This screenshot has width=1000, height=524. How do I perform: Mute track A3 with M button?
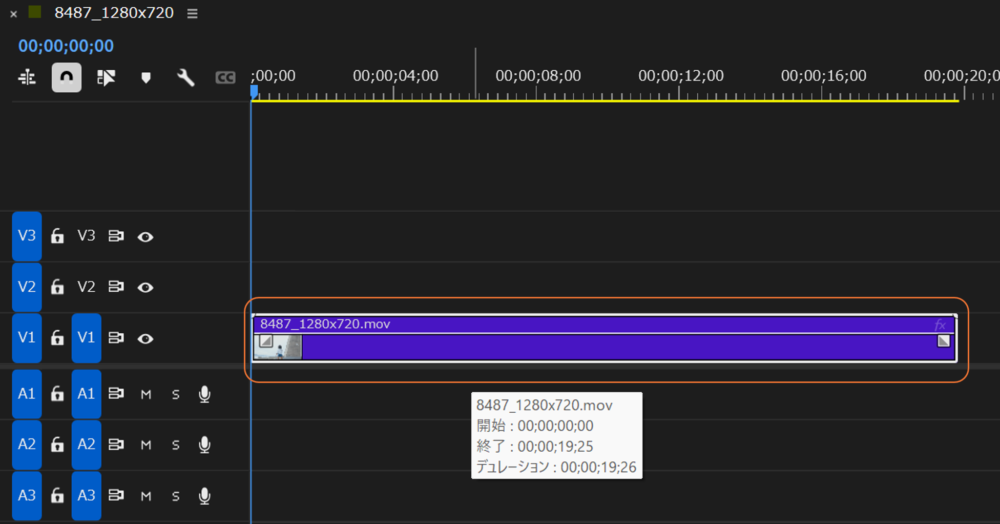[x=146, y=496]
